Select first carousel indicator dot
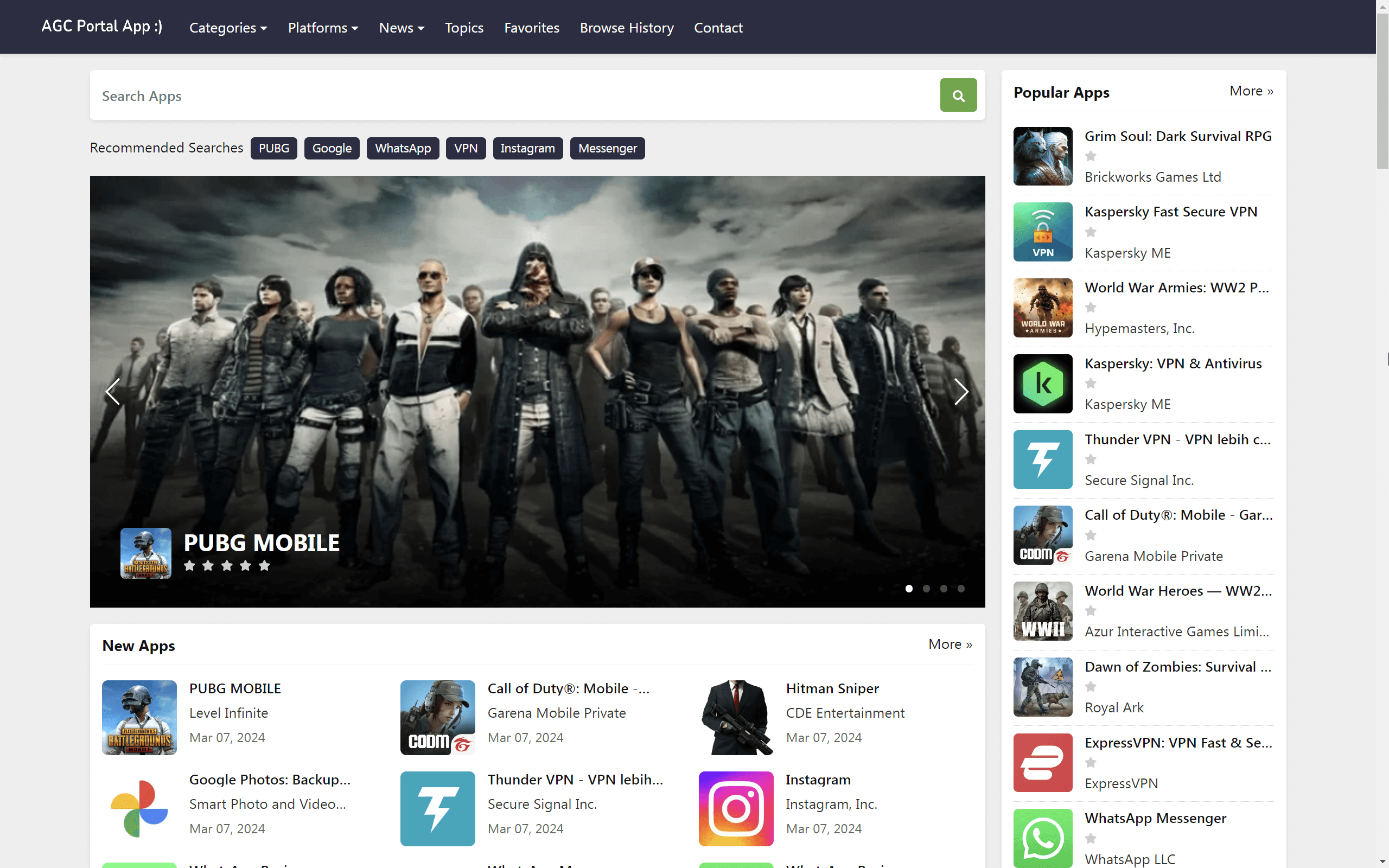Image resolution: width=1389 pixels, height=868 pixels. click(909, 589)
